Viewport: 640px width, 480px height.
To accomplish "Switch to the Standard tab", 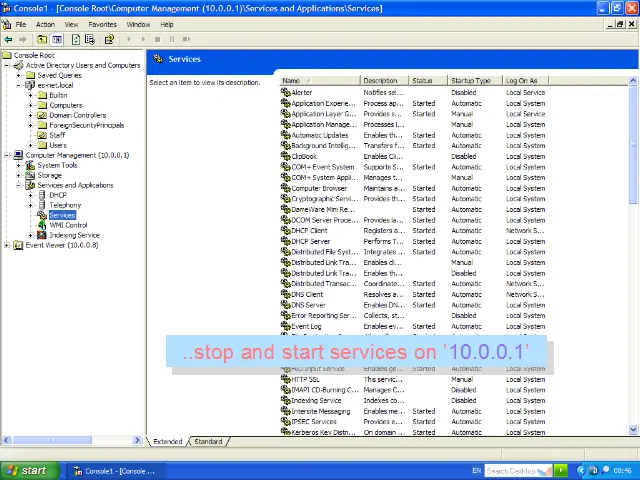I will (x=208, y=441).
